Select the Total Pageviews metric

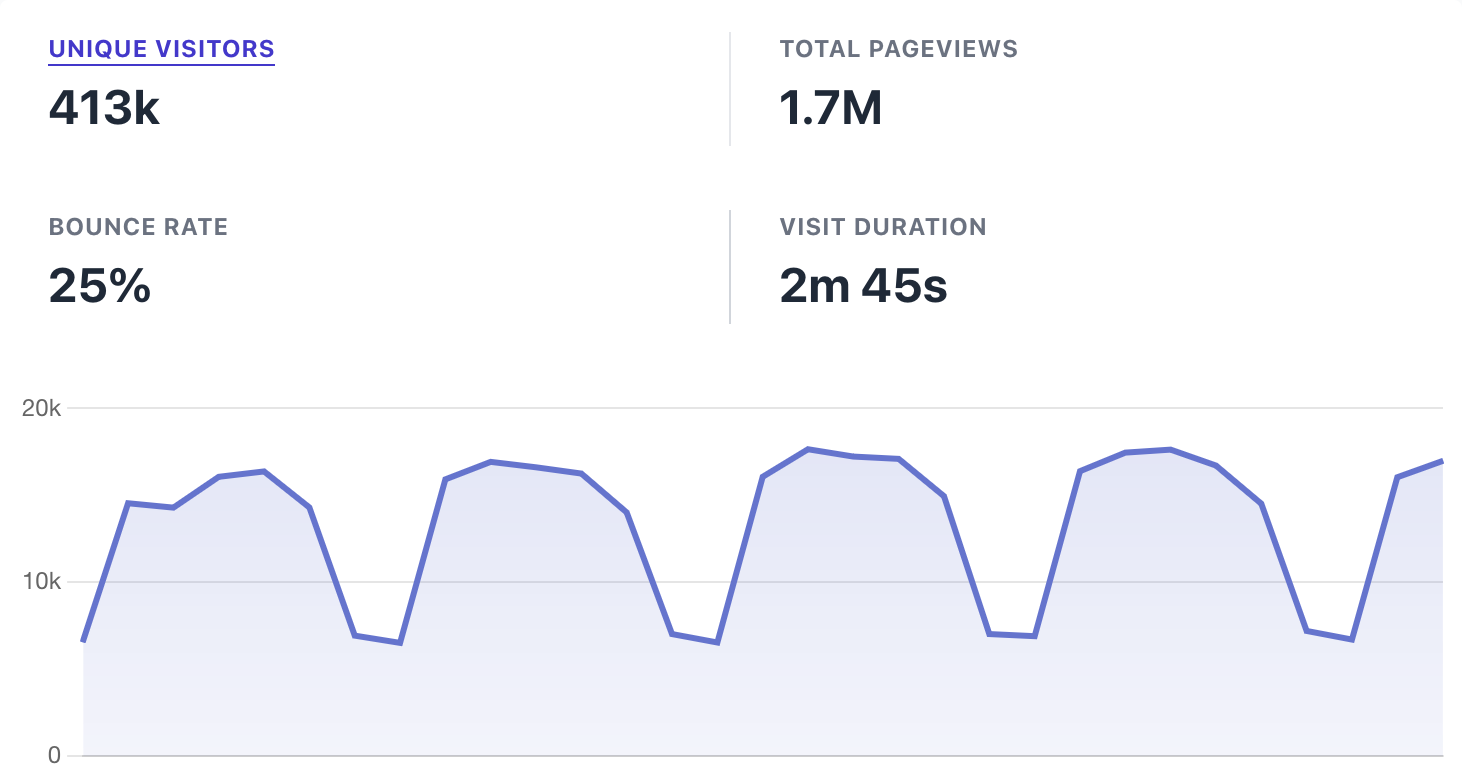898,49
